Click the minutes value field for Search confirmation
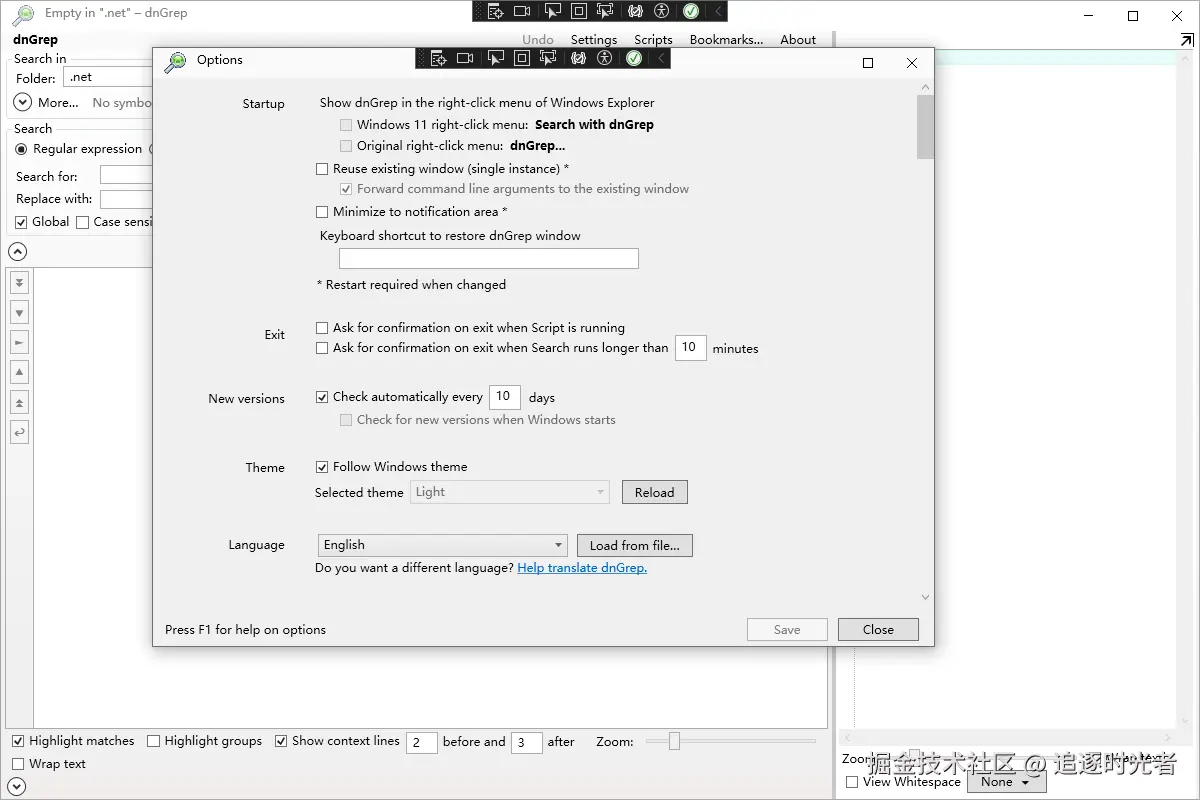The width and height of the screenshot is (1200, 800). (690, 348)
